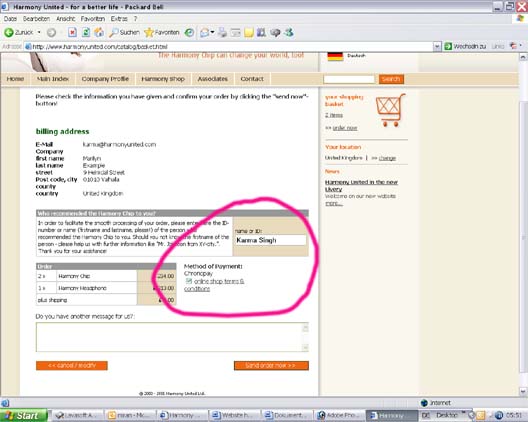Open the Datei menu

point(10,19)
